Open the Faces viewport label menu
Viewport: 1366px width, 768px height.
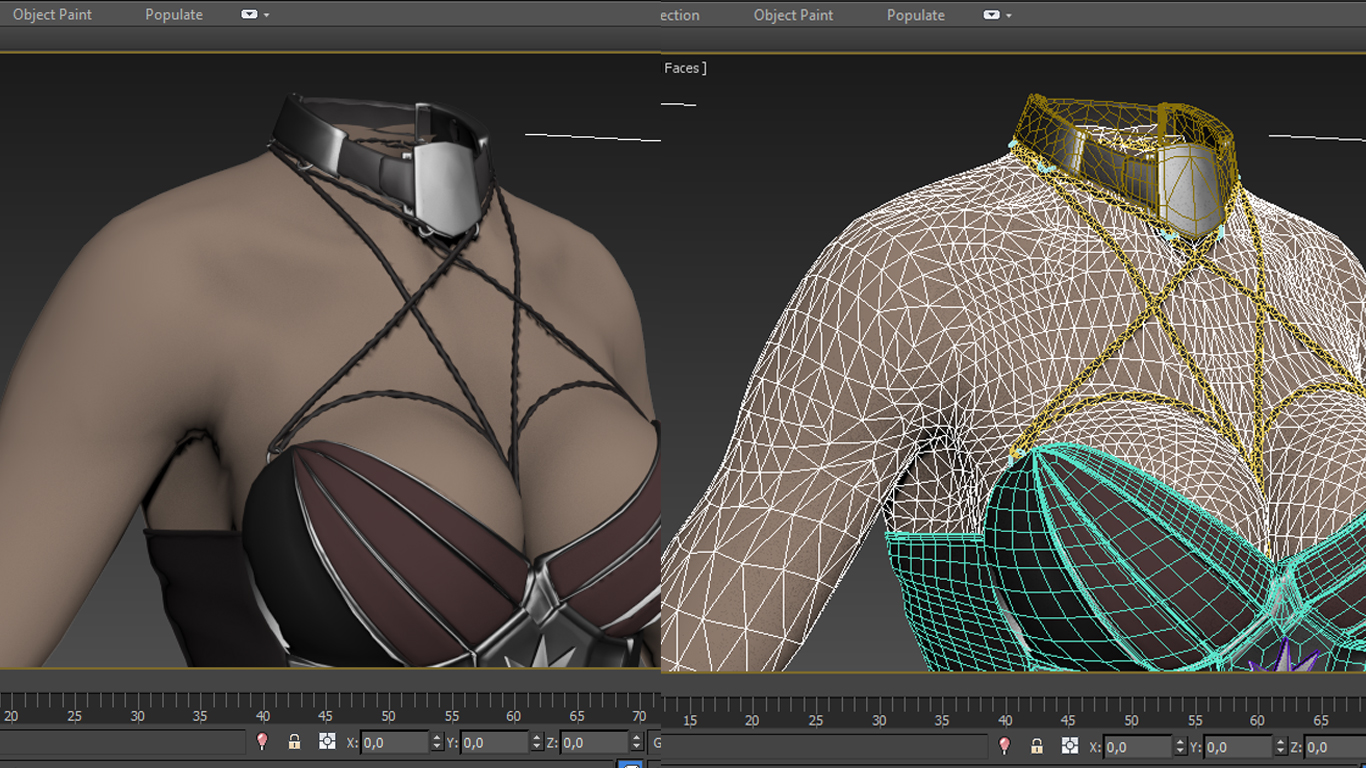685,68
